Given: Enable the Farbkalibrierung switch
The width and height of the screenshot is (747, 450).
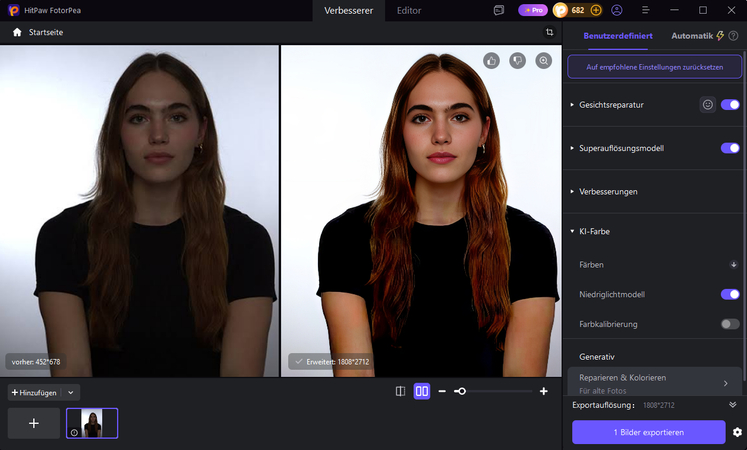Looking at the screenshot, I should pyautogui.click(x=730, y=324).
